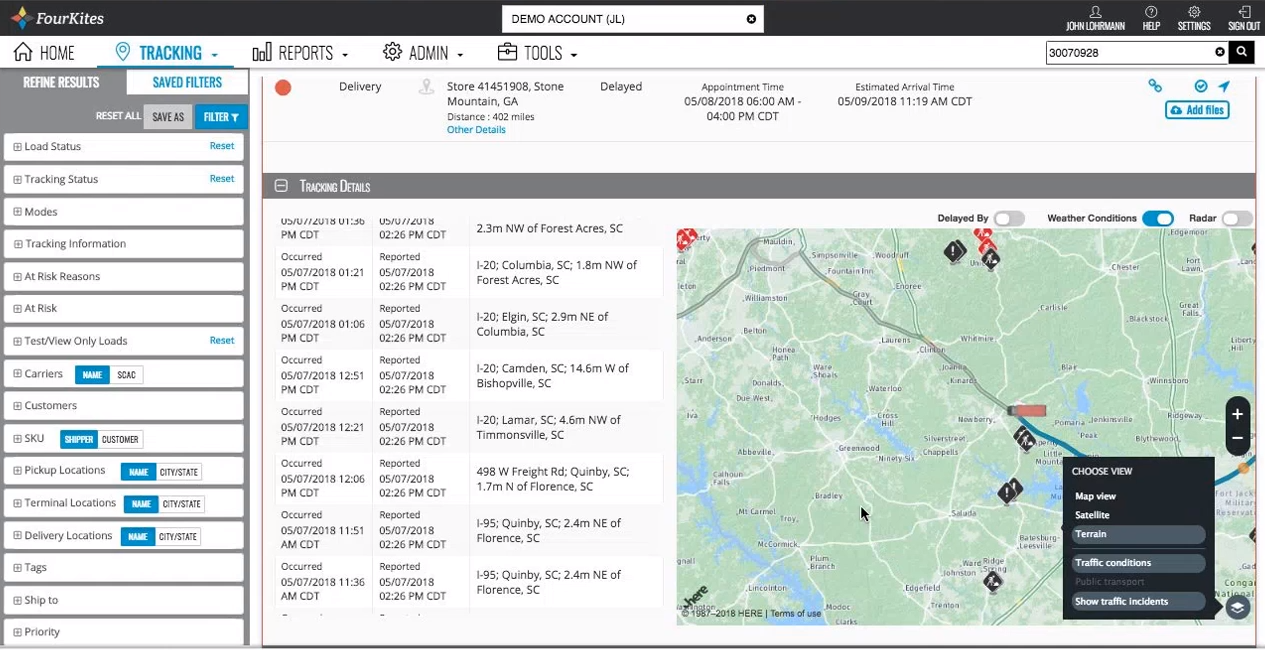The image size is (1265, 650).
Task: Turn off Weather Conditions switch
Action: click(1158, 218)
